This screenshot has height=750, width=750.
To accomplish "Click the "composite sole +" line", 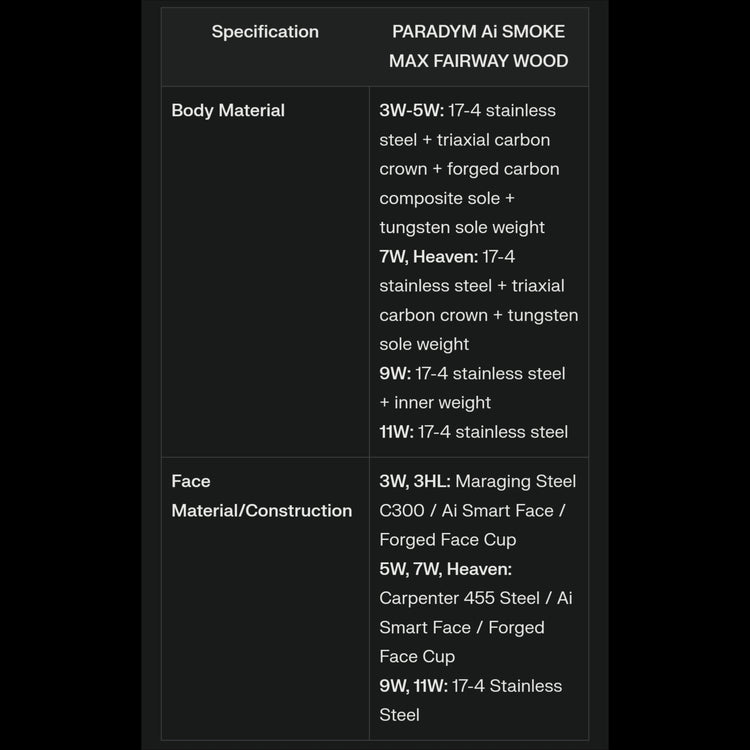I will (447, 198).
